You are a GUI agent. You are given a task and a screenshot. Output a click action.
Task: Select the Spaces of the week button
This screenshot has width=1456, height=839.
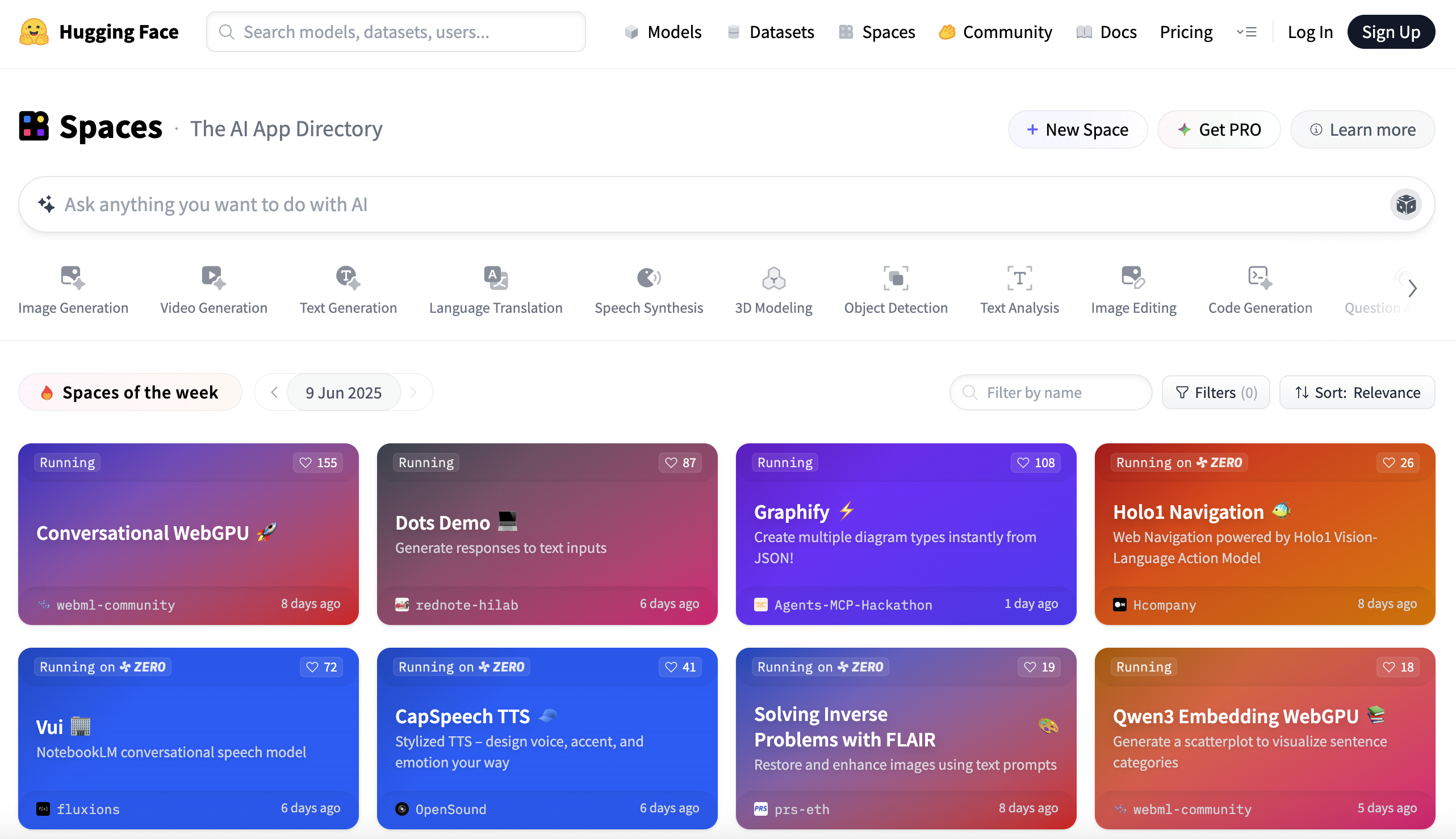(x=130, y=392)
